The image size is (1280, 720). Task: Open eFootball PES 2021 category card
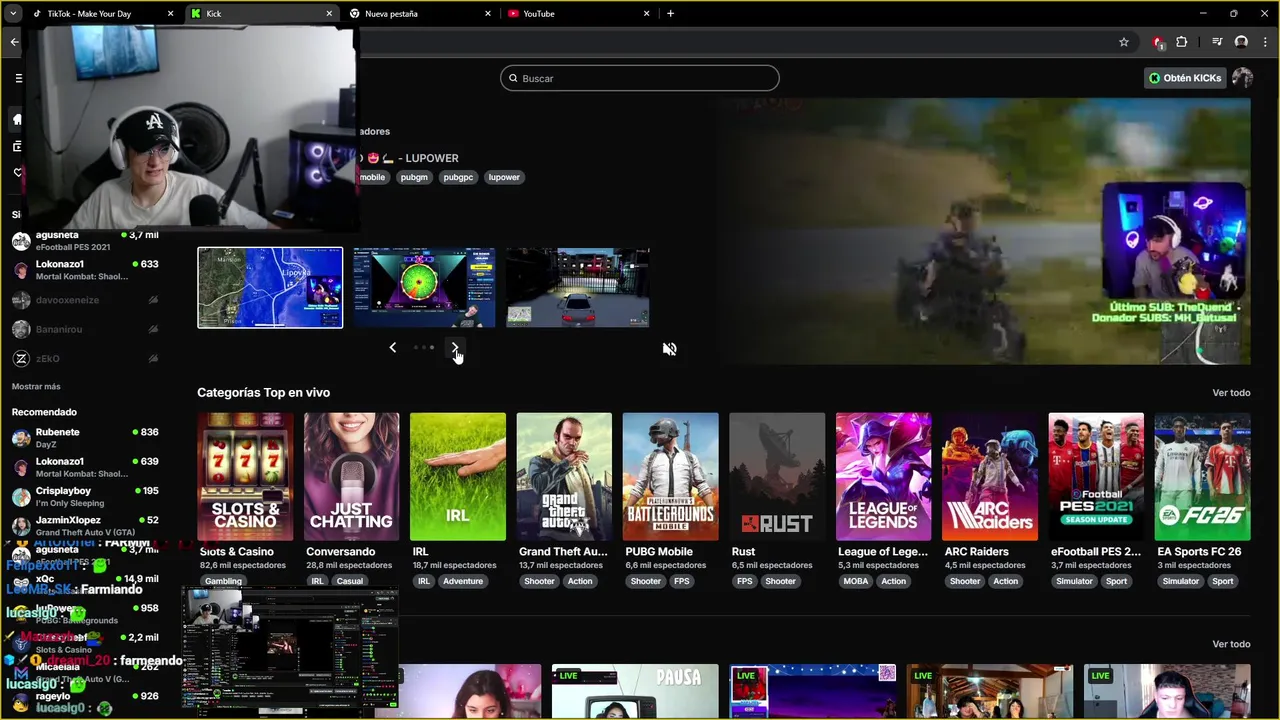click(1096, 477)
